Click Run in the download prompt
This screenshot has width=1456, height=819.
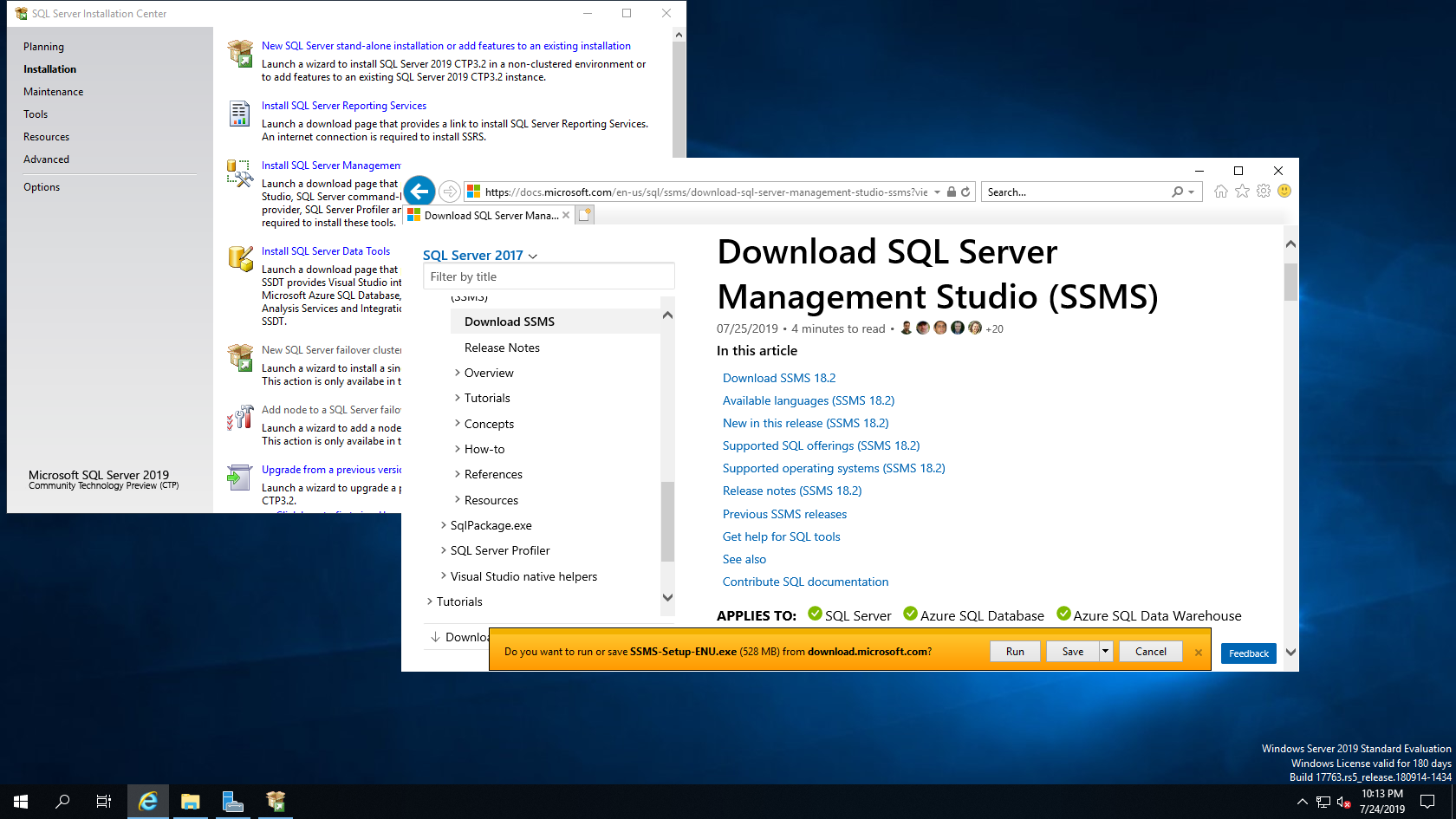pyautogui.click(x=1015, y=652)
